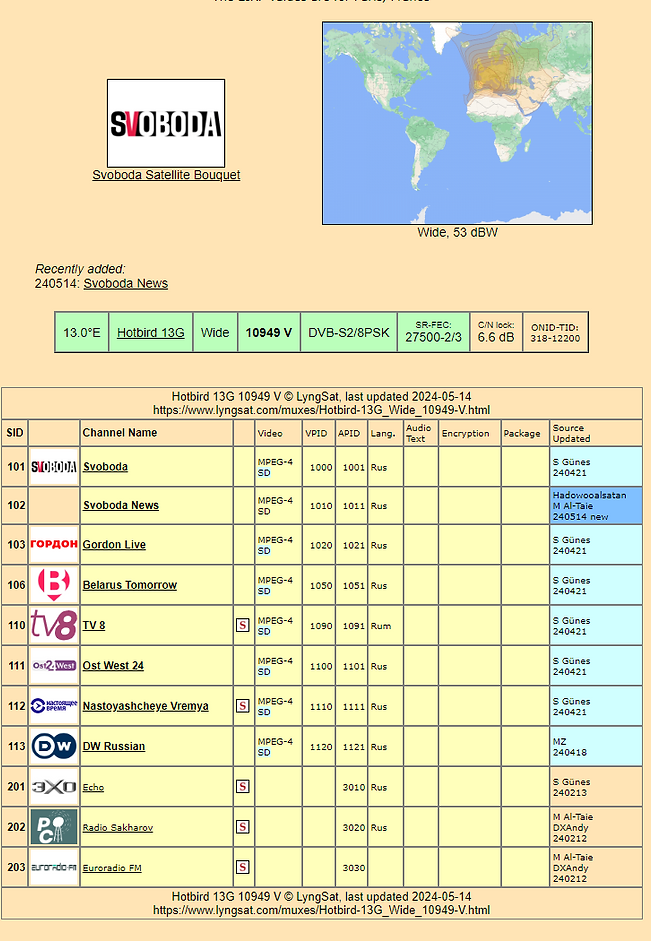This screenshot has width=651, height=941.
Task: Click the highlighted 240514 new source cell
Action: (x=596, y=505)
